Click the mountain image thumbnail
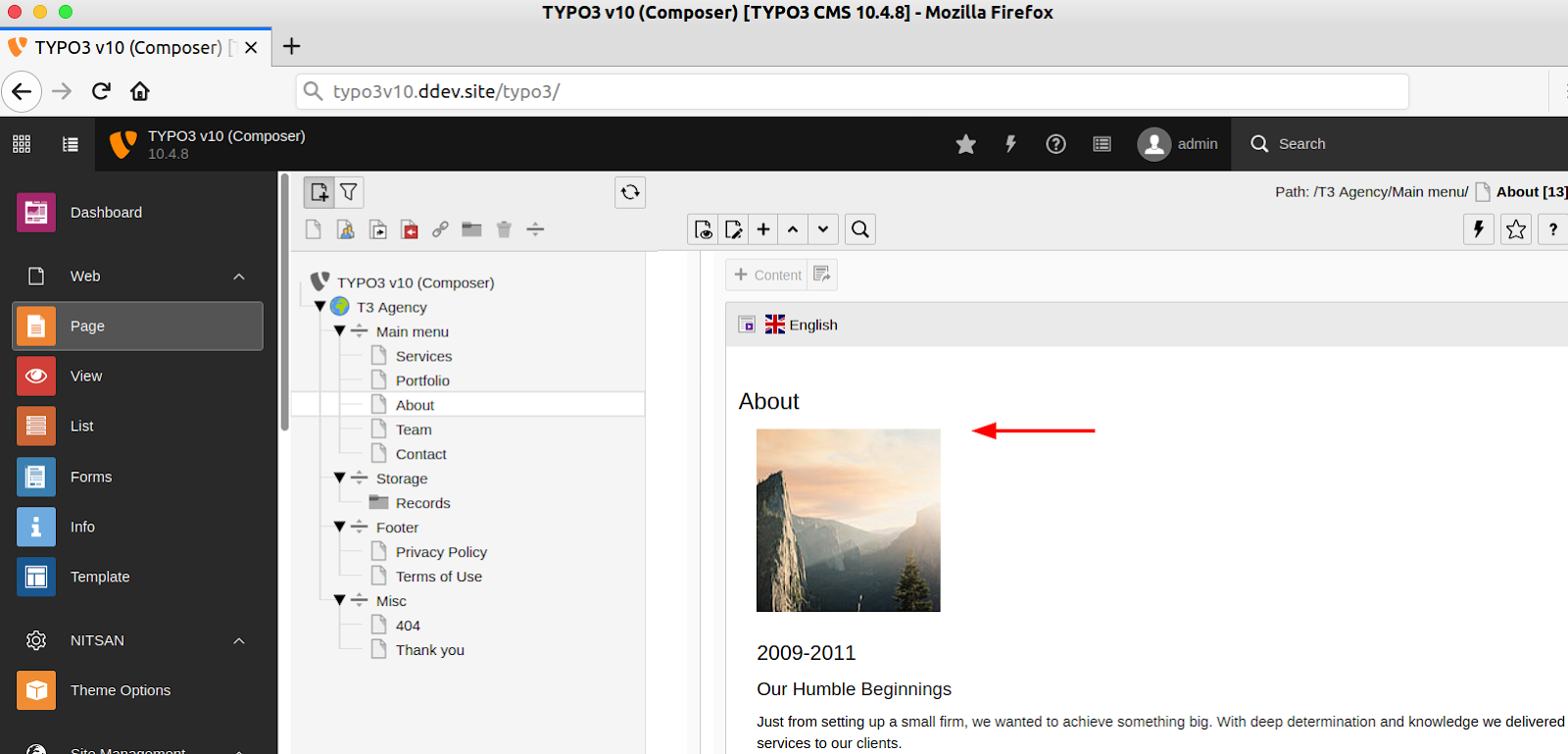Screen dimensions: 1568x754 click(x=849, y=521)
